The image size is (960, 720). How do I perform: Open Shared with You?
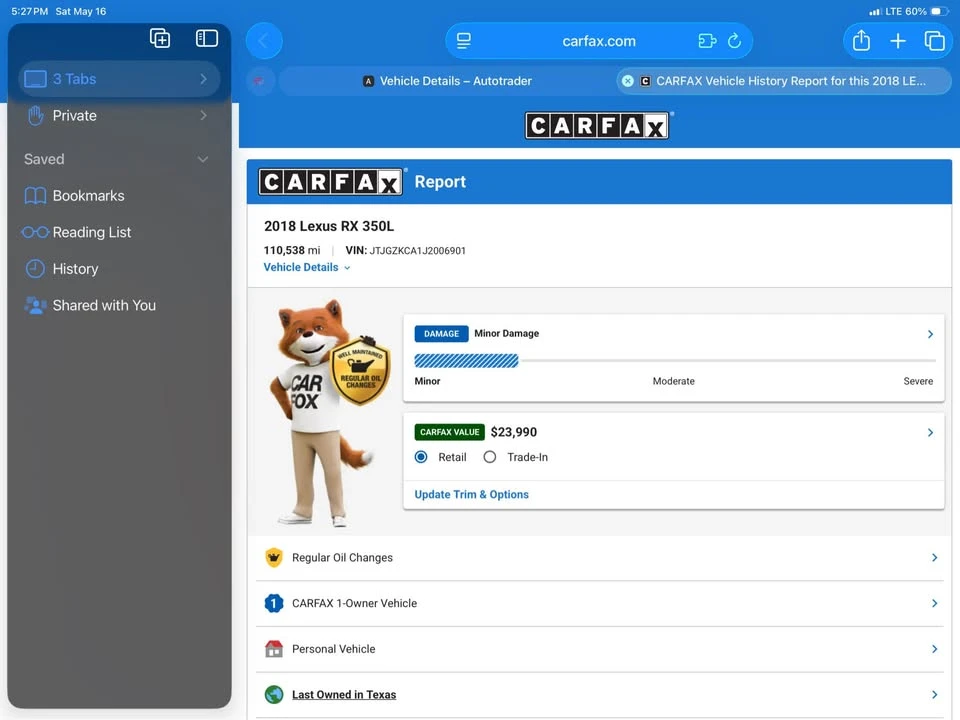tap(119, 306)
